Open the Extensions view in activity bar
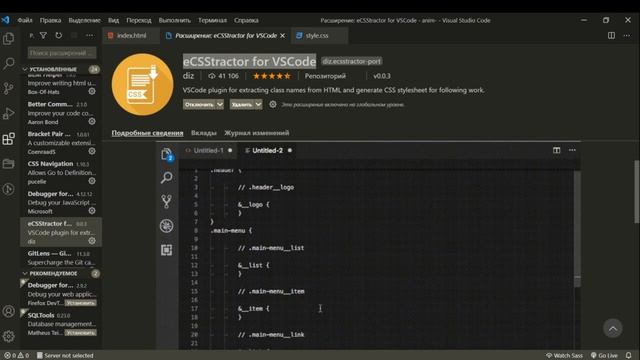 [x=9, y=139]
